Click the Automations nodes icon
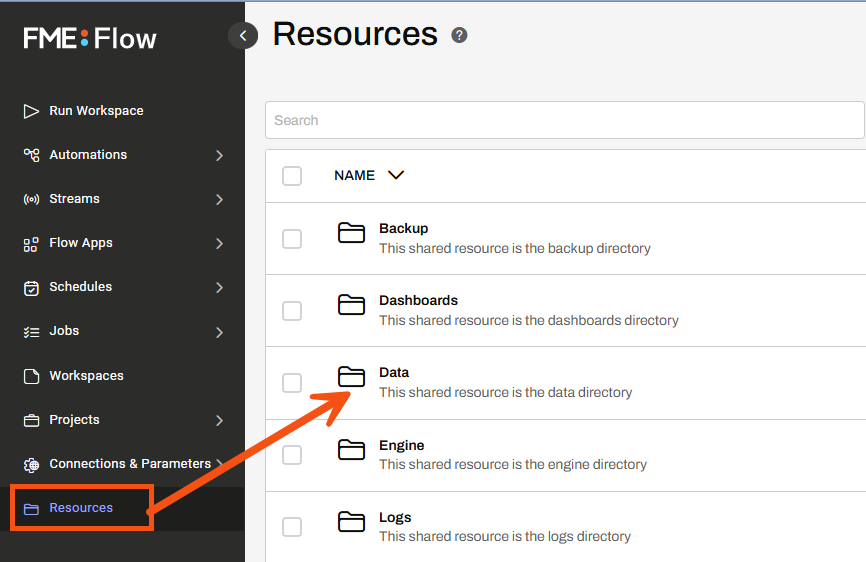Screen dimensions: 866x562 (x=31, y=155)
